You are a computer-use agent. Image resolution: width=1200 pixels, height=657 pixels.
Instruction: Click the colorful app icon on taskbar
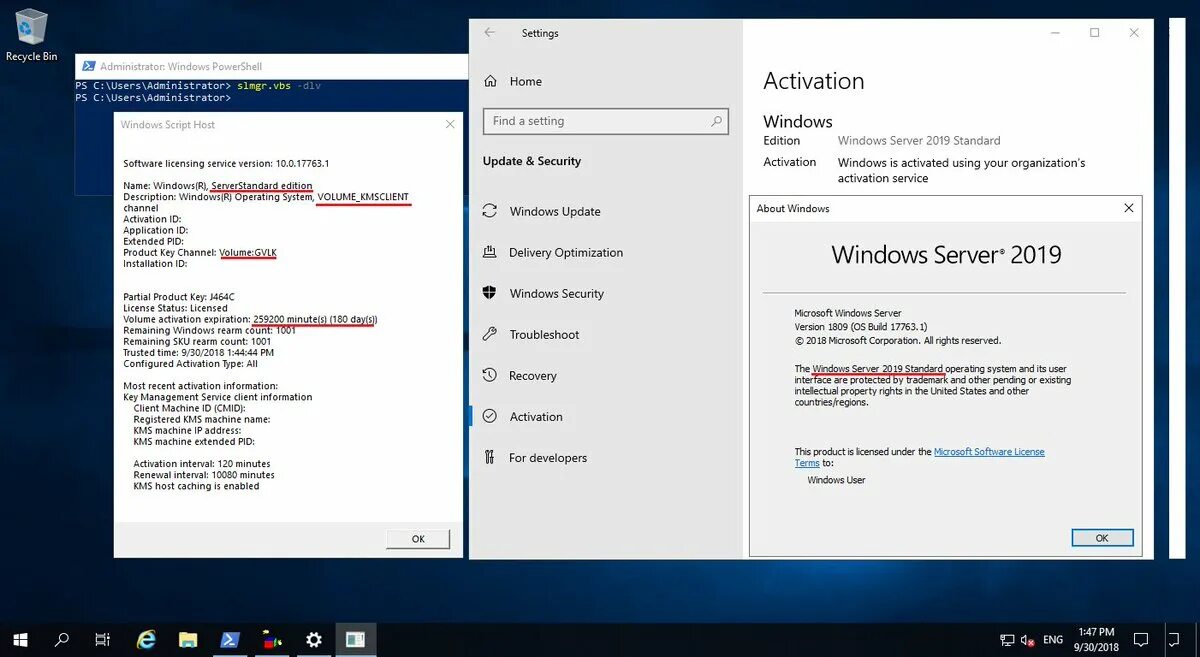tap(272, 639)
